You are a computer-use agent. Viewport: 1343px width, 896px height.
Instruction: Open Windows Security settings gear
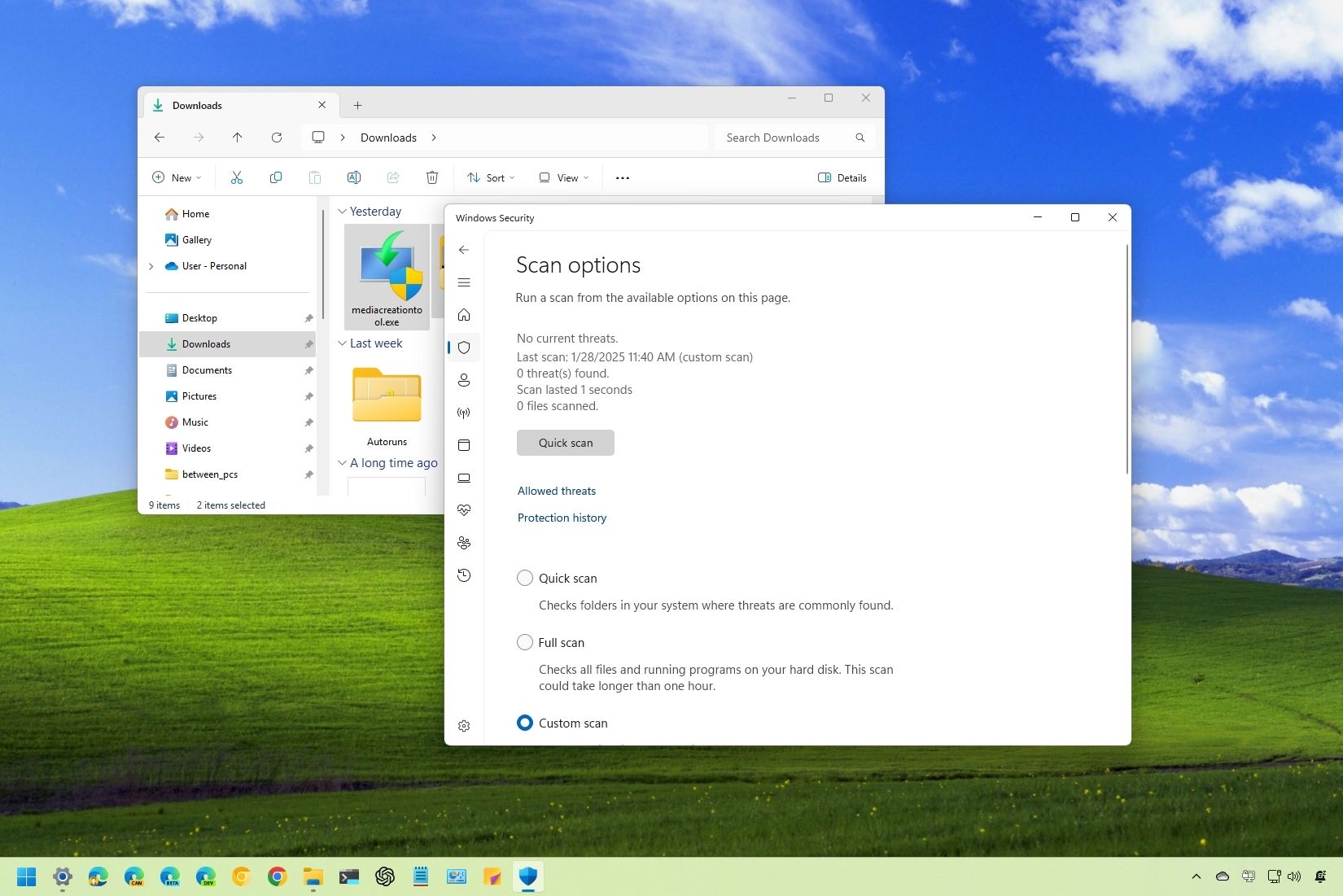coord(464,725)
